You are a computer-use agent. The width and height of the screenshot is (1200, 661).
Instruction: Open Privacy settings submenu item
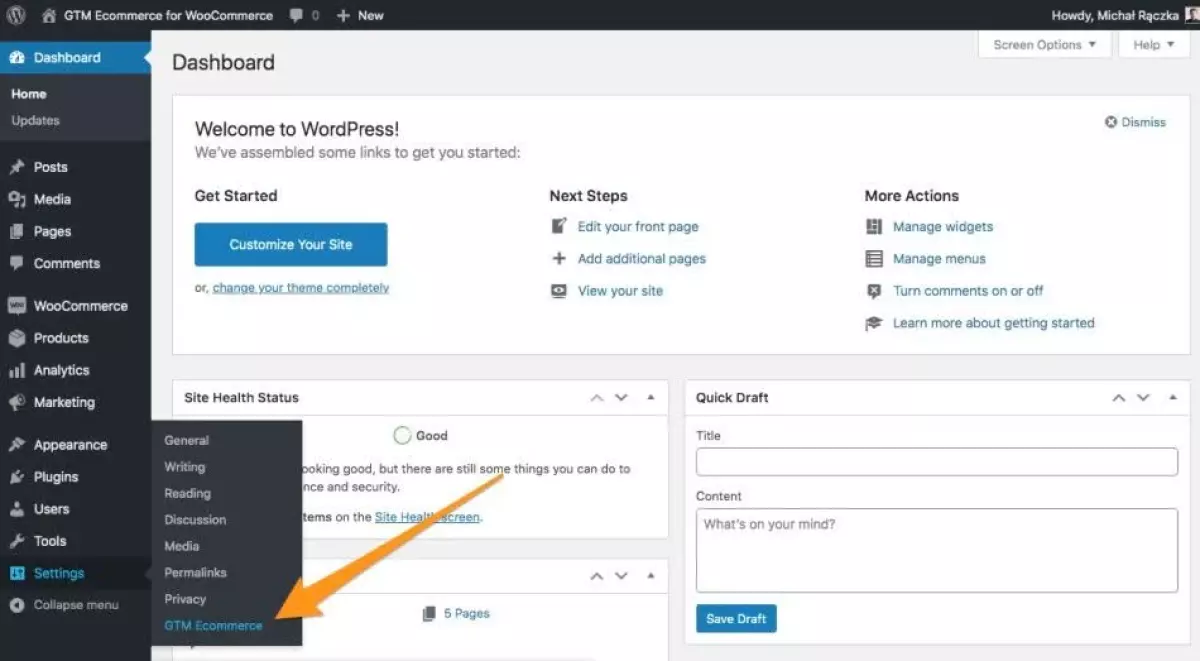pos(185,599)
